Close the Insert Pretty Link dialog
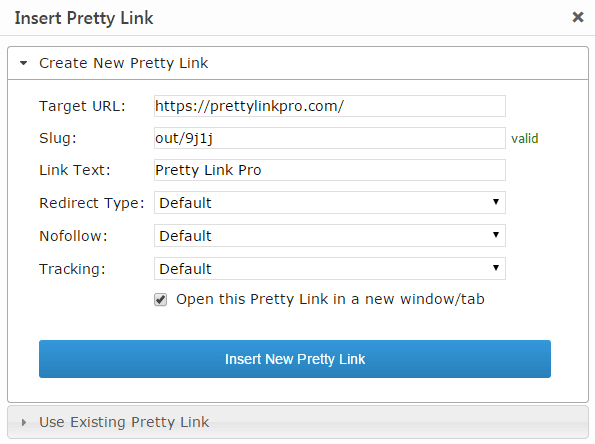 [578, 17]
